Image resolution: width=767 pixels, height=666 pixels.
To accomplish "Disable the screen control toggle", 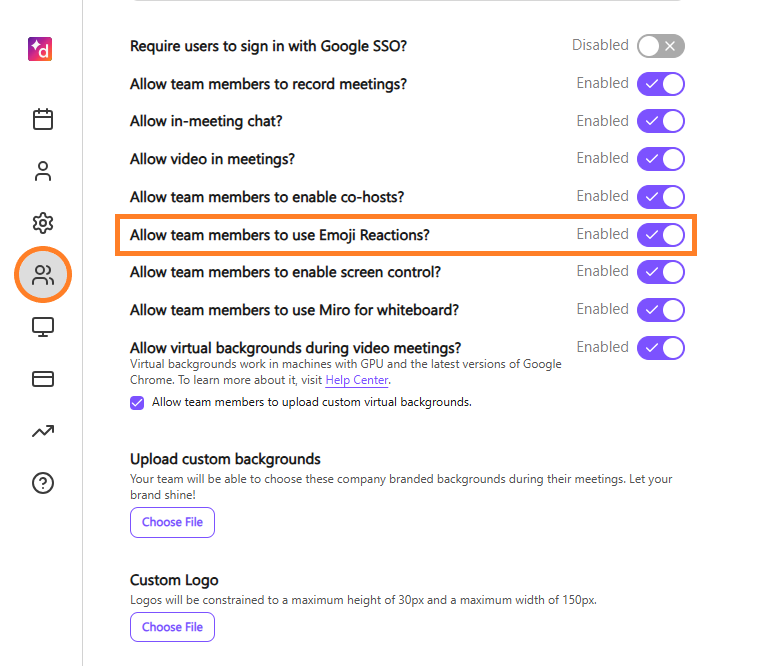I will (x=661, y=272).
